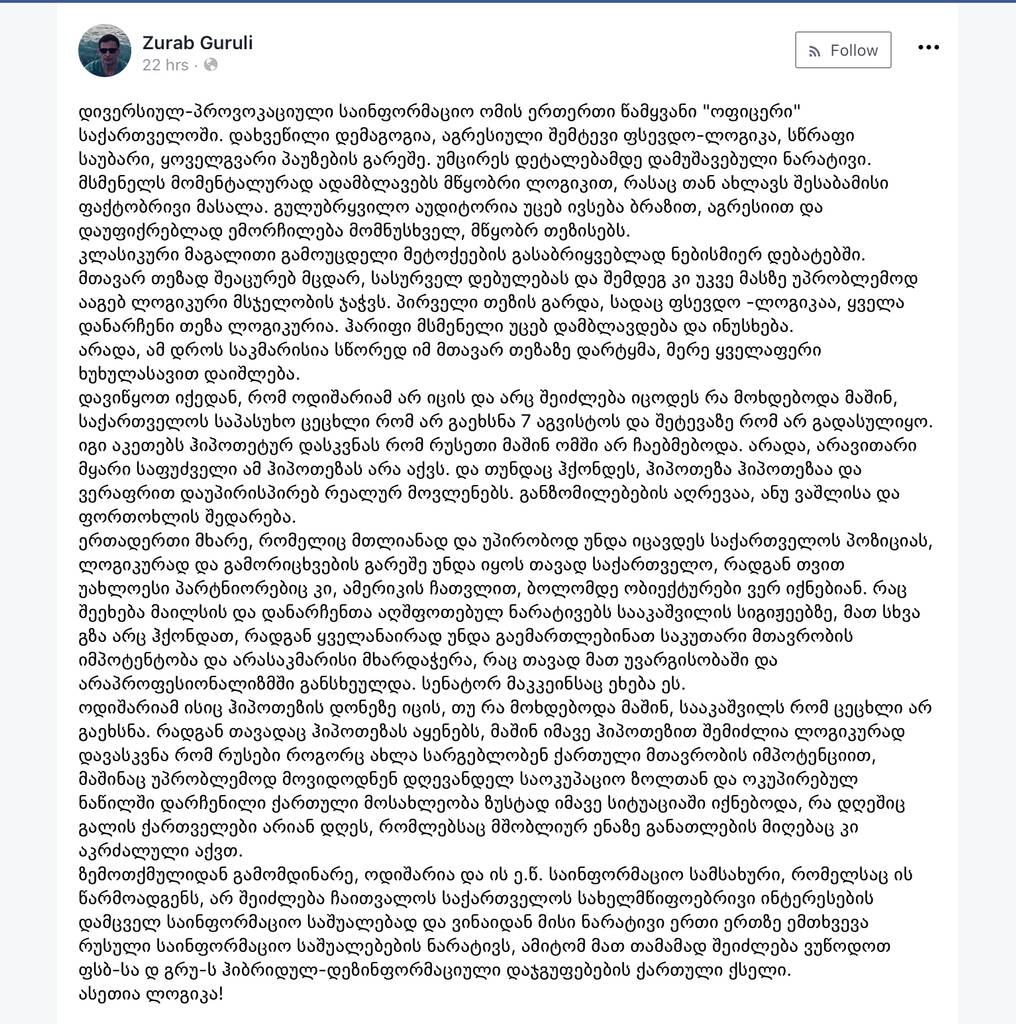Click the feed icon inside Follow button
Viewport: 1016px width, 1024px height.
[814, 51]
